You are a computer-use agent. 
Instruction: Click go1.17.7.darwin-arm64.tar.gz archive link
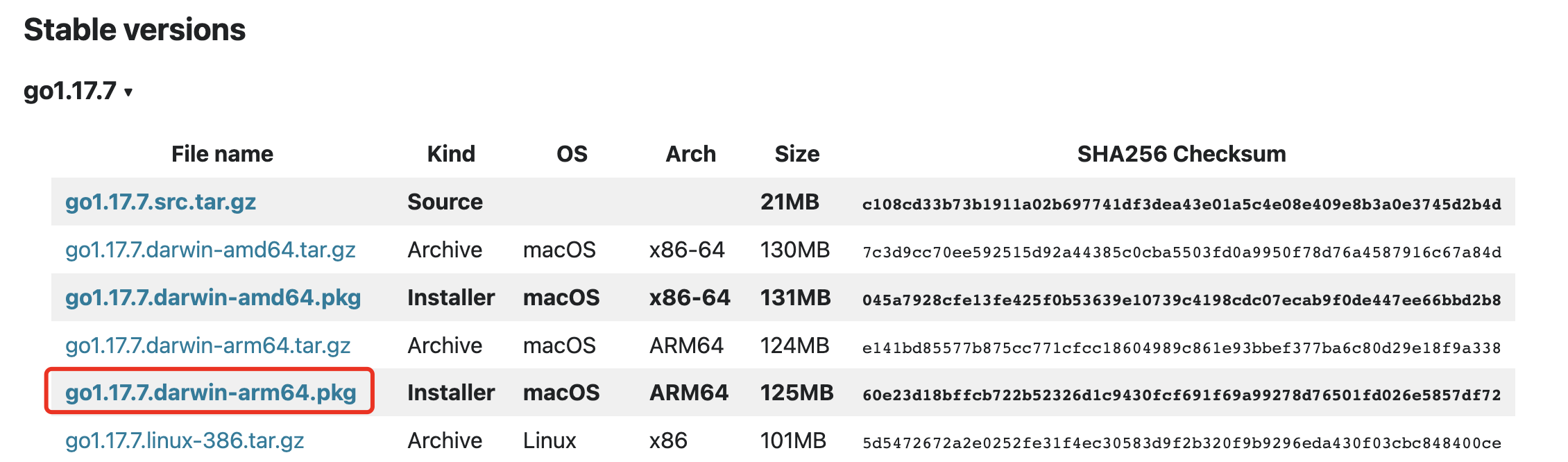coord(207,345)
